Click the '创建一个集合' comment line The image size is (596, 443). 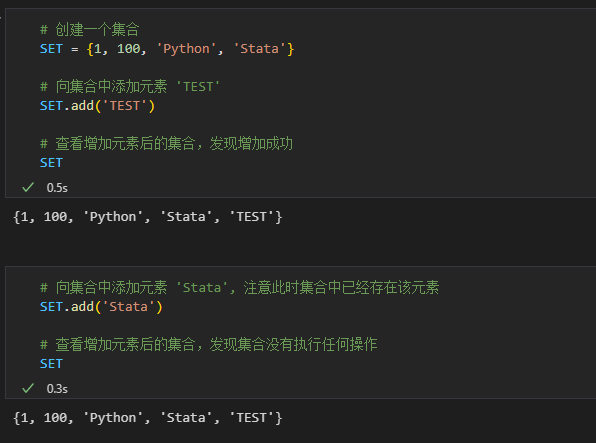[90, 30]
